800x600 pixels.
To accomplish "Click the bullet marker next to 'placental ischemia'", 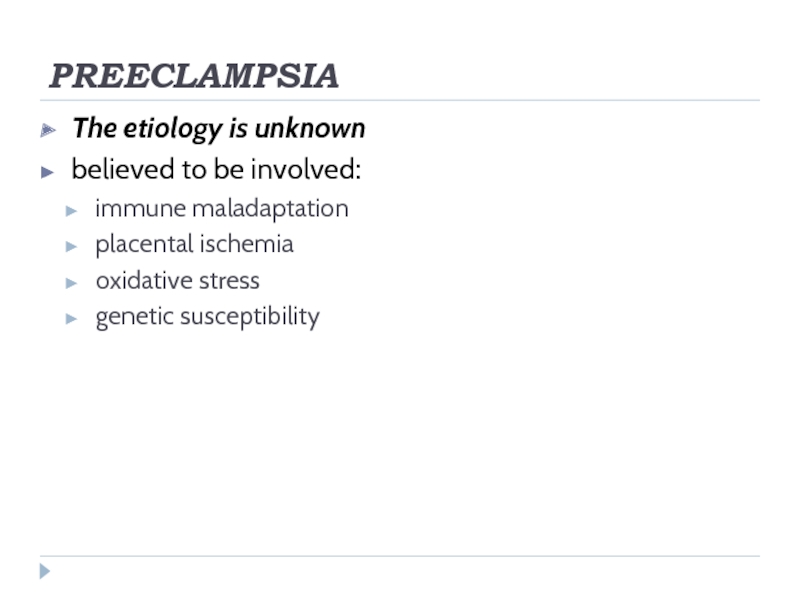I will click(70, 246).
